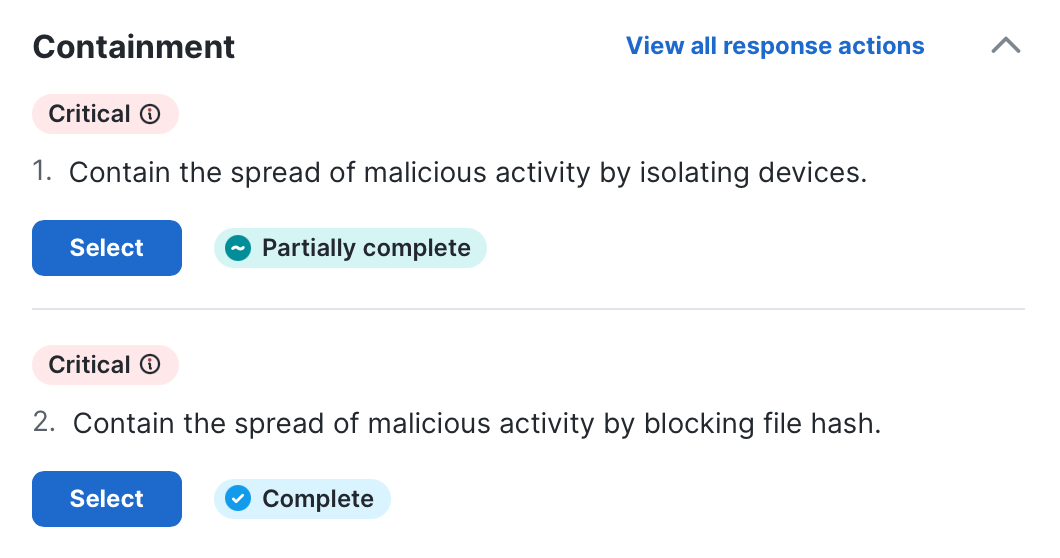The width and height of the screenshot is (1060, 558).
Task: Click the Complete status badge text
Action: [318, 499]
